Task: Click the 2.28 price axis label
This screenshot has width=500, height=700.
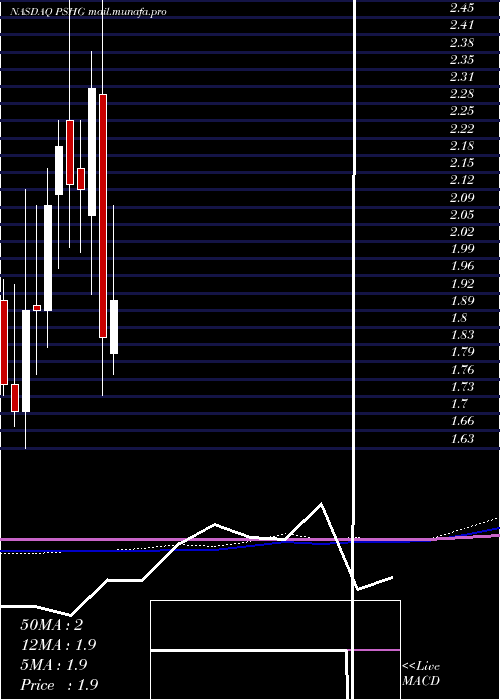Action: 462,94
